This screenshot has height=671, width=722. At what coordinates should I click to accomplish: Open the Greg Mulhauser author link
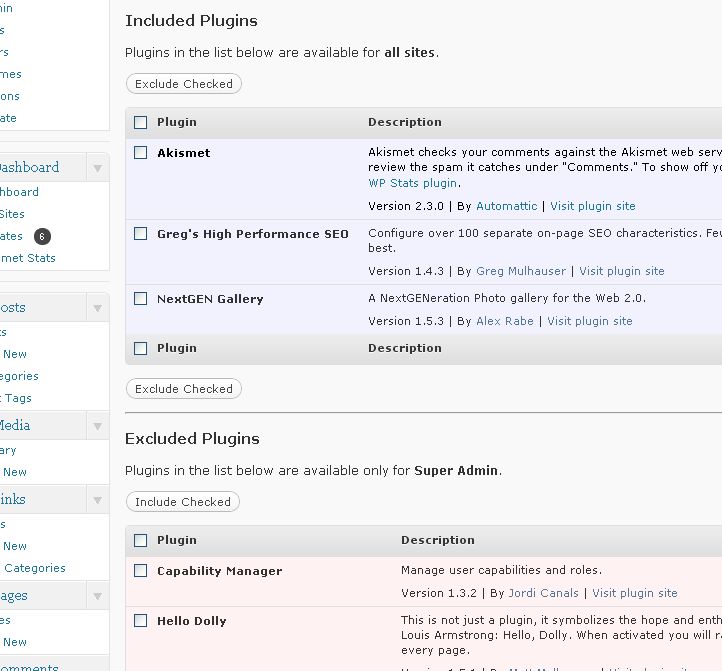(521, 271)
